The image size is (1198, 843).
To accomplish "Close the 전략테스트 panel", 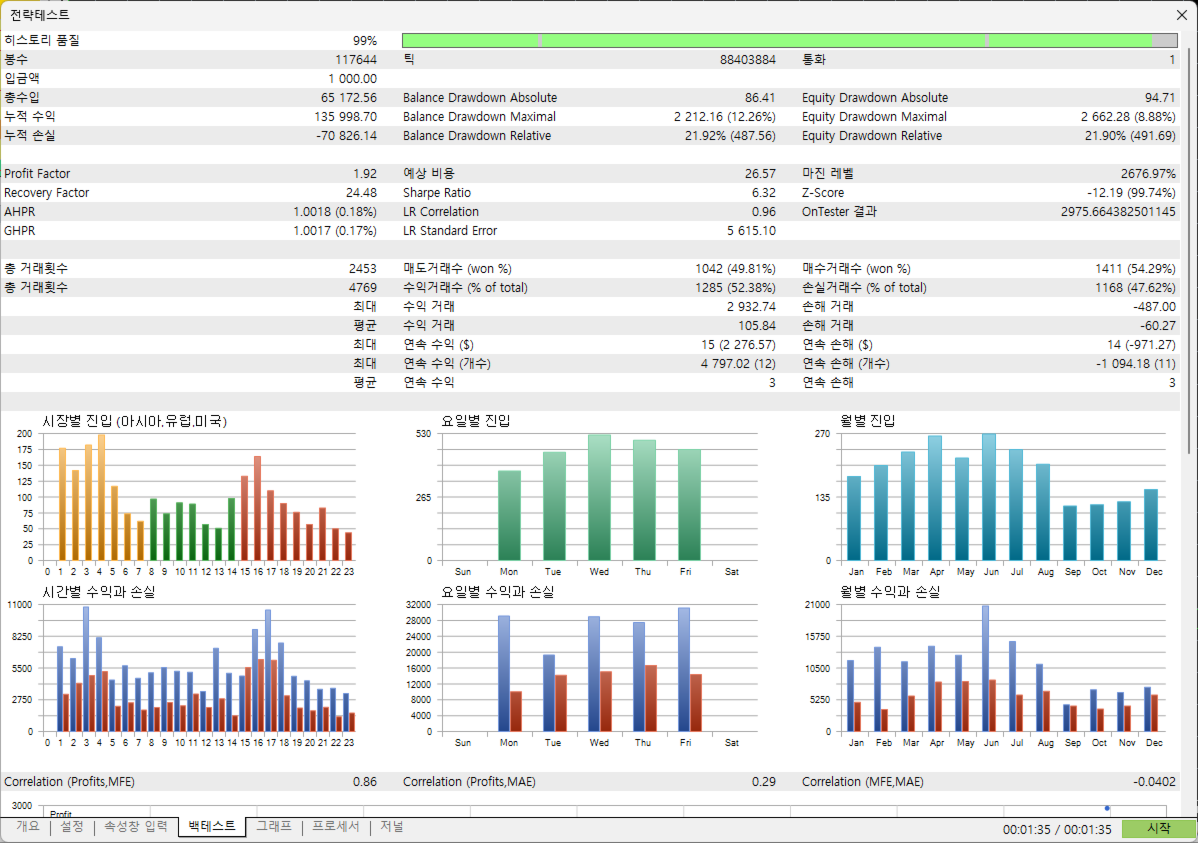I will [x=1181, y=15].
